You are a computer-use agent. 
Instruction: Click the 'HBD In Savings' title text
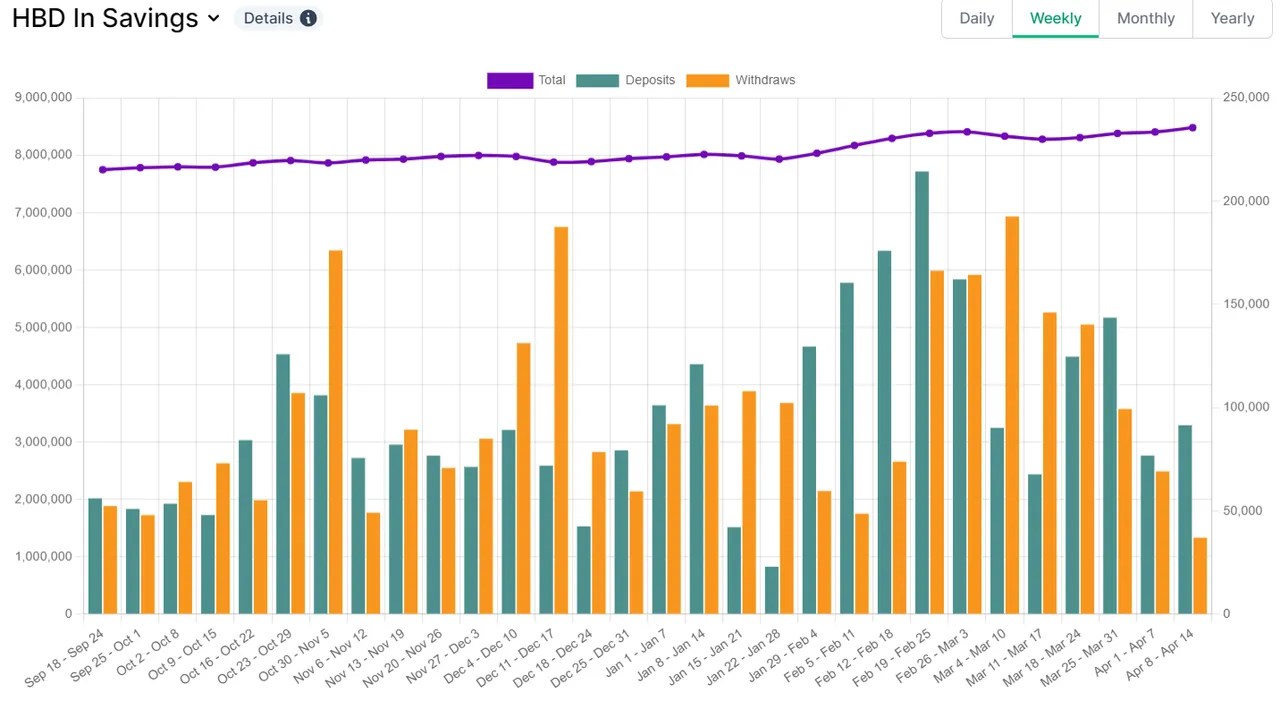[x=105, y=18]
